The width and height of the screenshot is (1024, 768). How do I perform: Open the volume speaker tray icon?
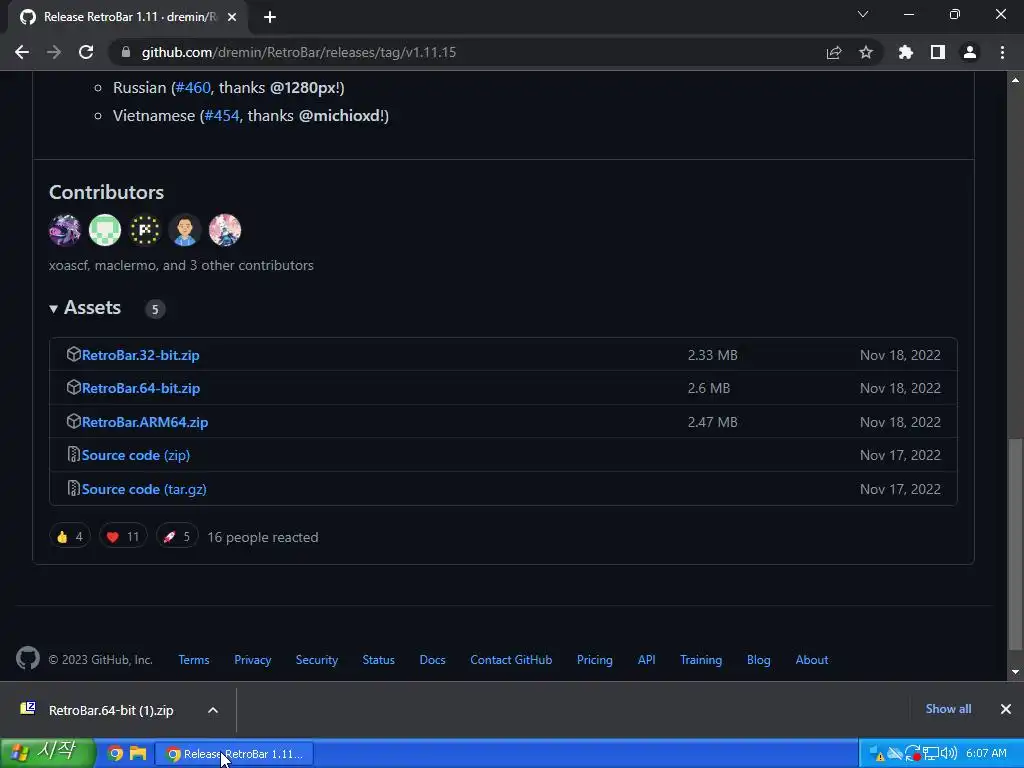point(948,754)
